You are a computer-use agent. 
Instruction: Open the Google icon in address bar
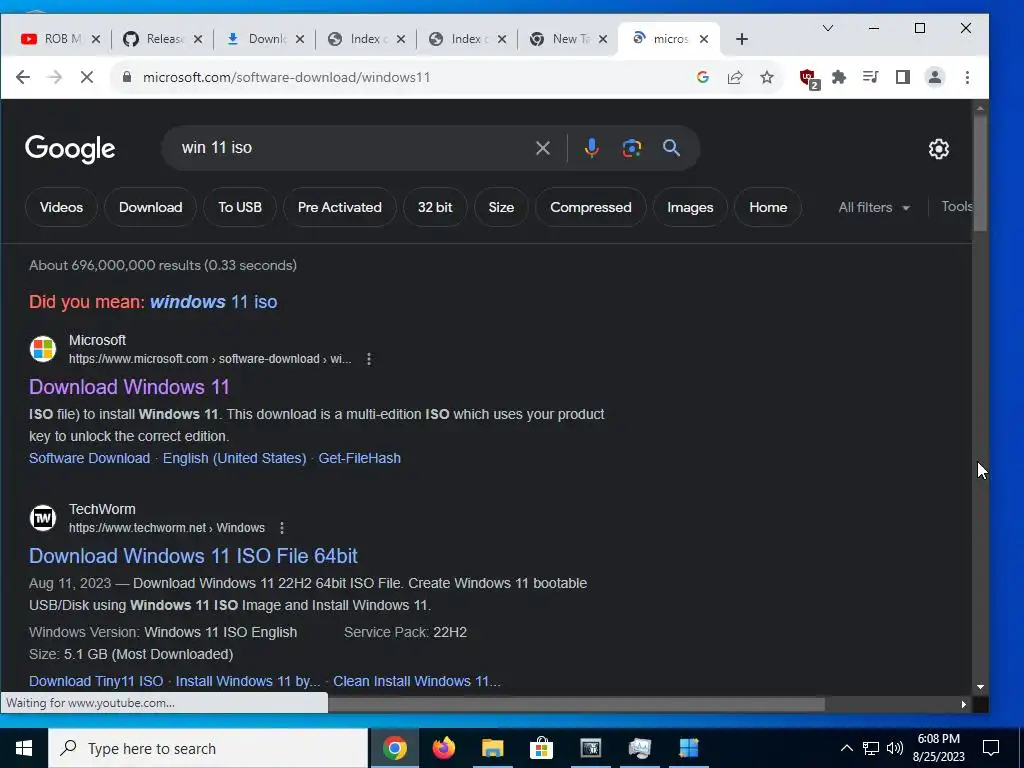[x=703, y=77]
